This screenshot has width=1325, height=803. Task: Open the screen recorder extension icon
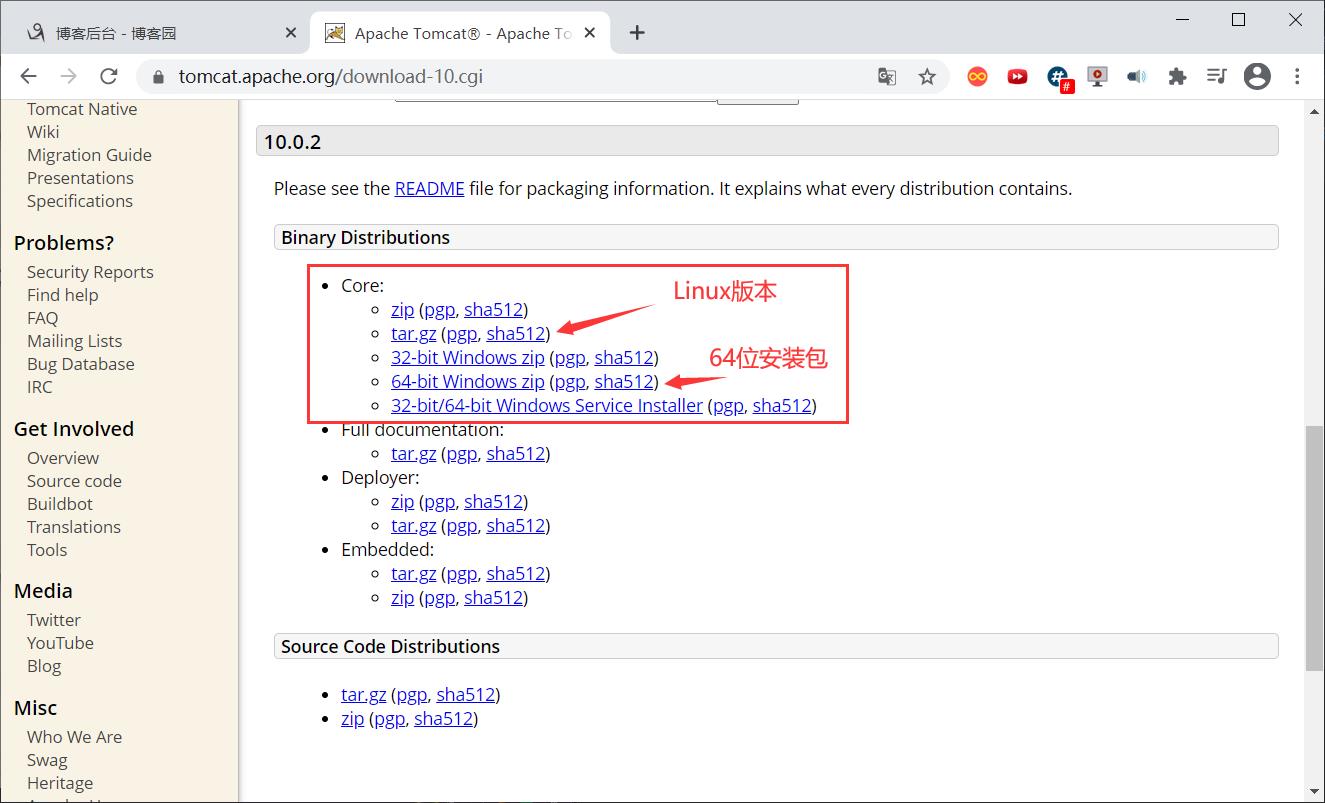(x=1097, y=76)
